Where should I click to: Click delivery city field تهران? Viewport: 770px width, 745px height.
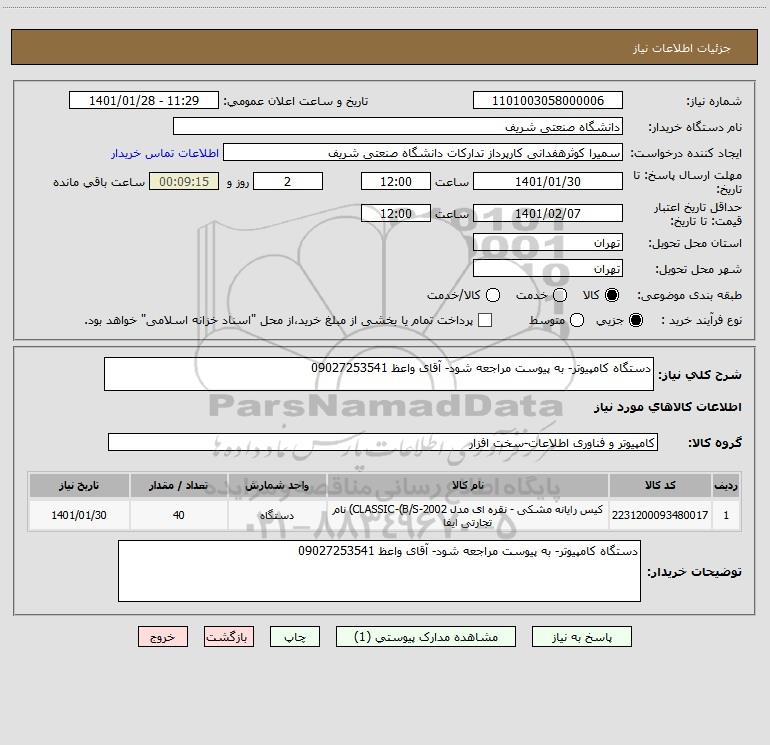coord(548,269)
